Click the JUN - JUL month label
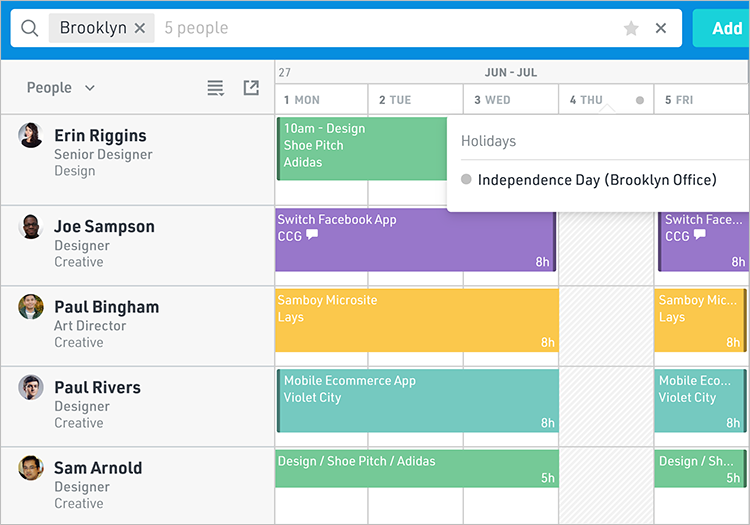 (510, 72)
